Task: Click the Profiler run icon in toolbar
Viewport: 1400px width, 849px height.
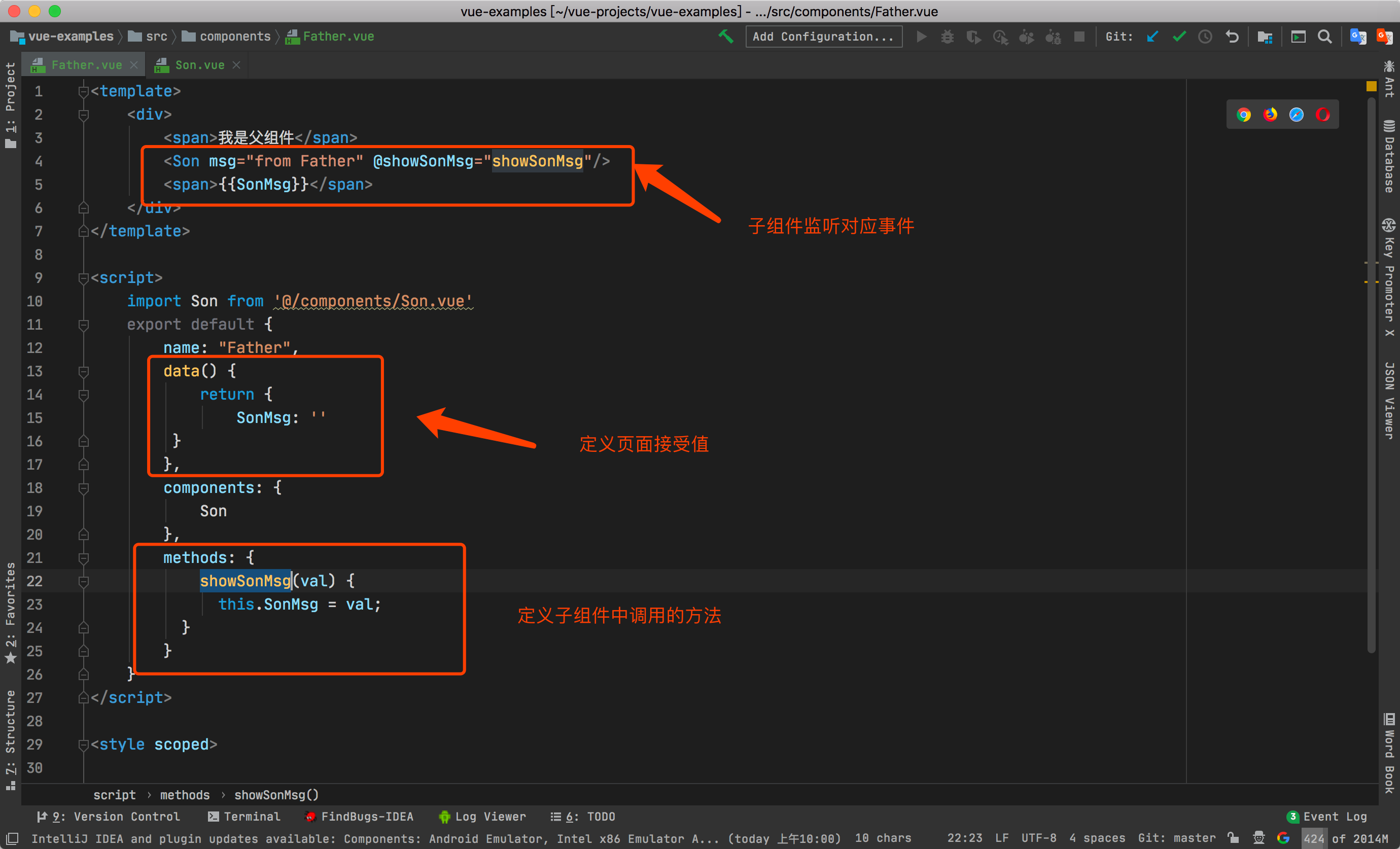Action: pos(1000,37)
